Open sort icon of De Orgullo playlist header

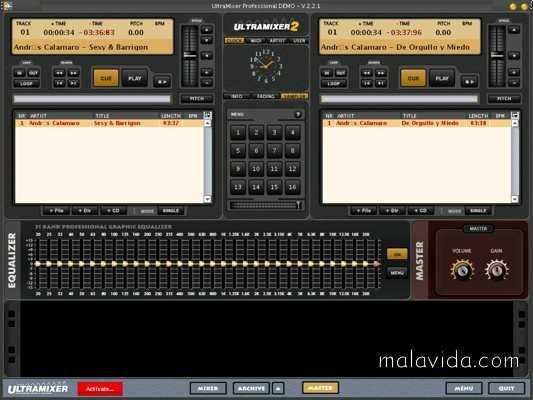click(x=515, y=115)
